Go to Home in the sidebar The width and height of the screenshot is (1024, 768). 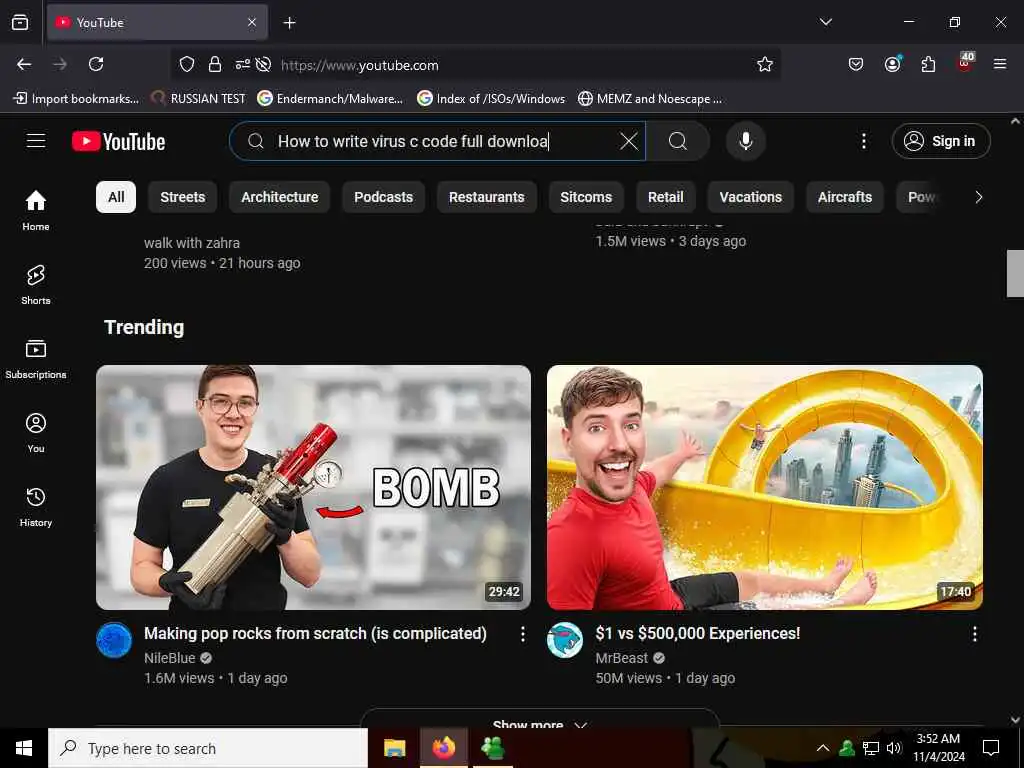(x=36, y=210)
